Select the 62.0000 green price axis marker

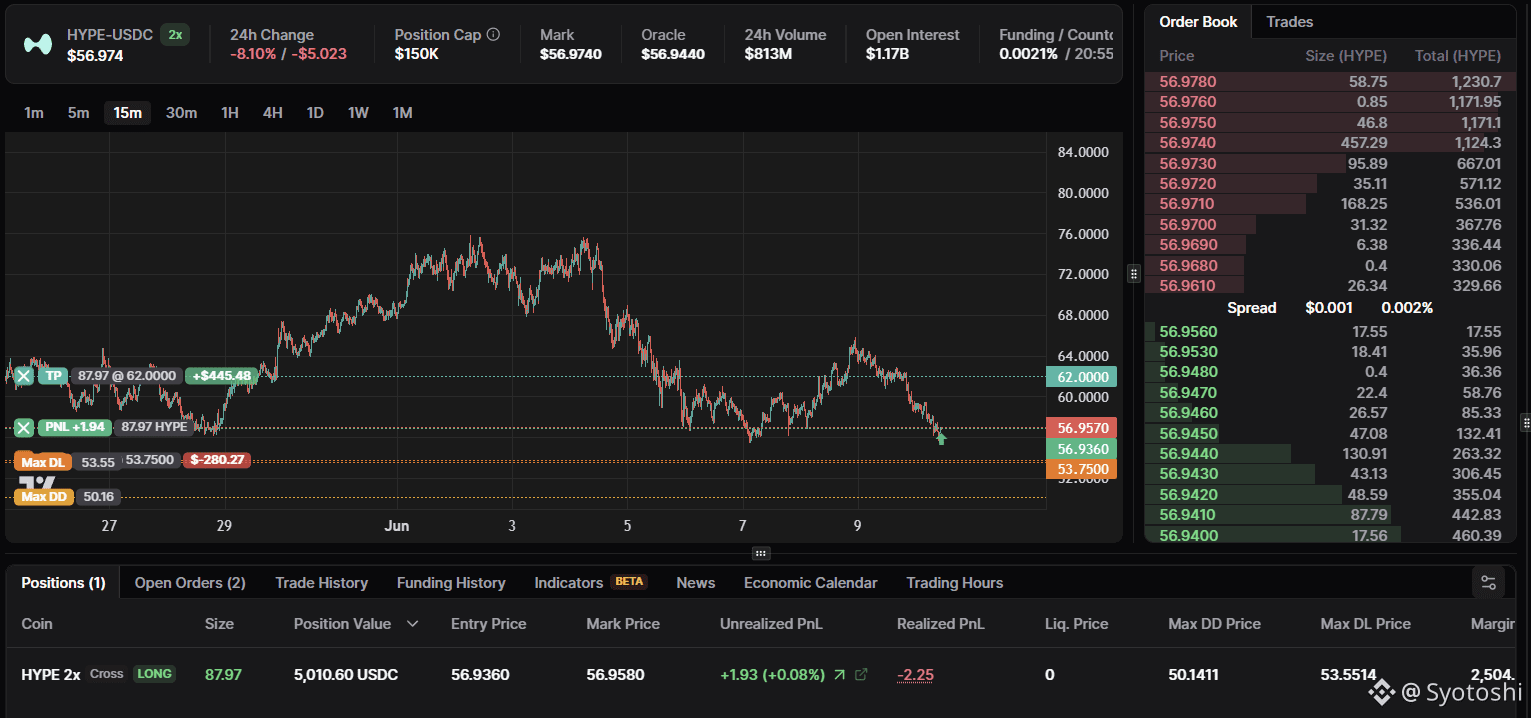1081,376
